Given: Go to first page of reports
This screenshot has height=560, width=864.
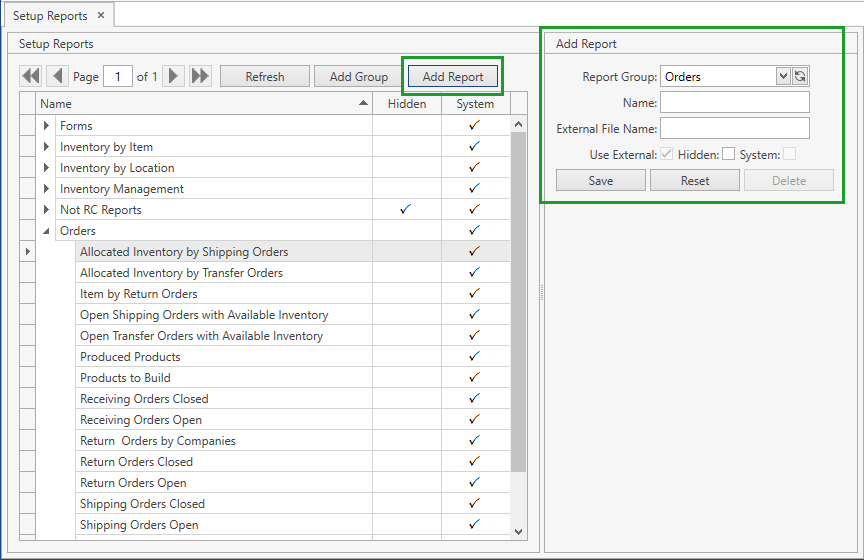Looking at the screenshot, I should pyautogui.click(x=31, y=76).
